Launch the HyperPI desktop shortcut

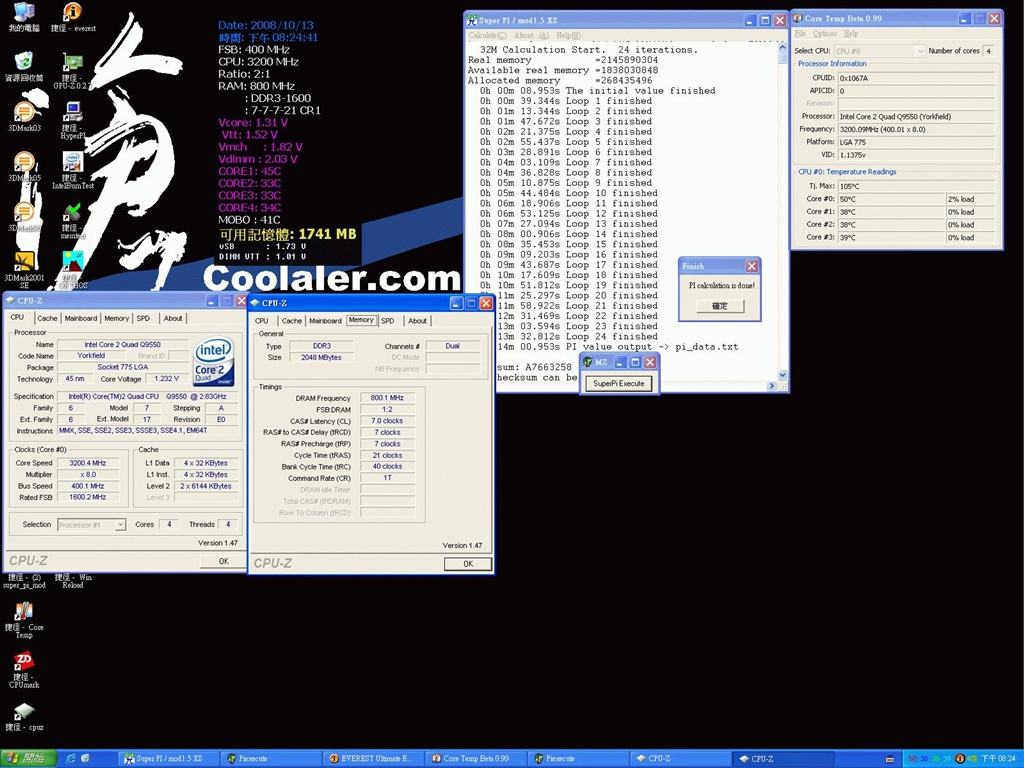72,120
